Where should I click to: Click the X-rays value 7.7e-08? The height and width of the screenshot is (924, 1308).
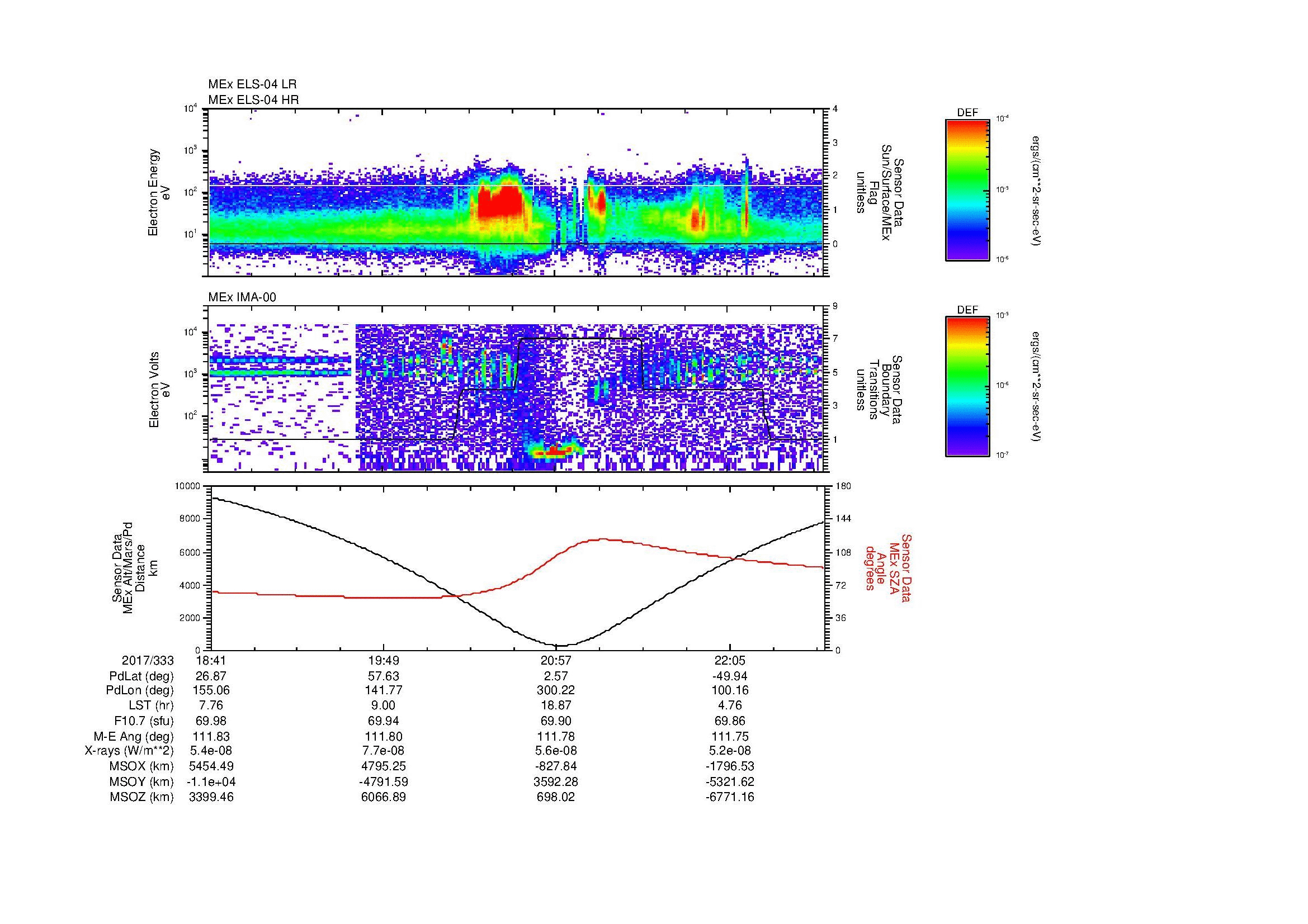pyautogui.click(x=384, y=751)
